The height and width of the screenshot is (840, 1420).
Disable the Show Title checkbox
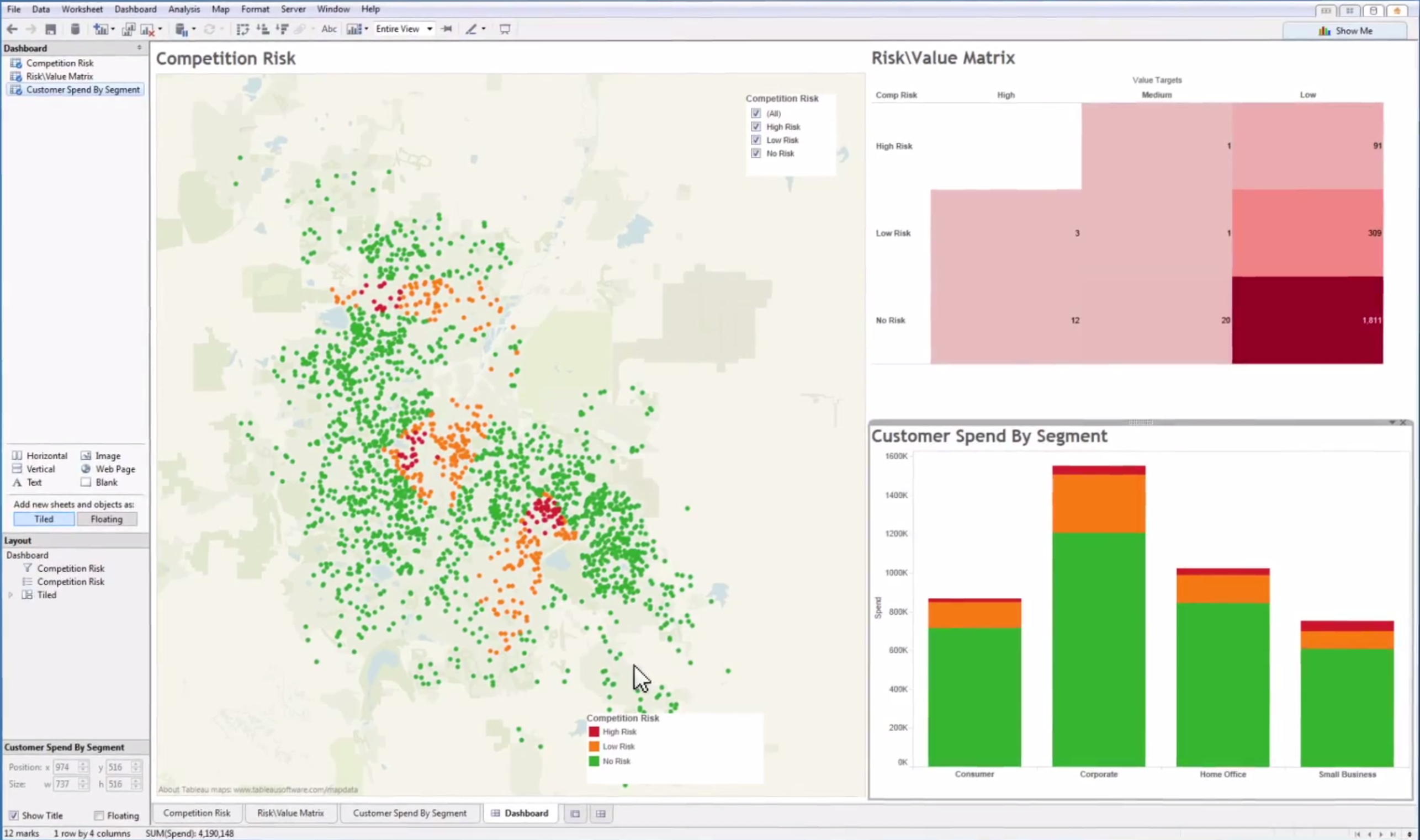click(14, 815)
